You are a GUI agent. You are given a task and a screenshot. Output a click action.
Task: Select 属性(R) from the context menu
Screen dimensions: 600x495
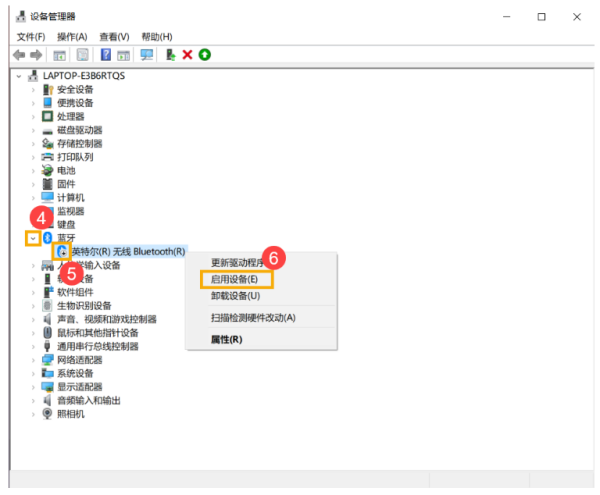(226, 339)
